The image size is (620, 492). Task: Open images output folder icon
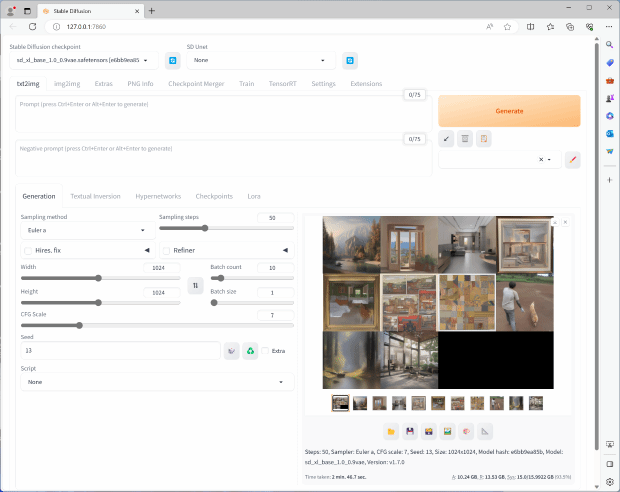[x=391, y=431]
